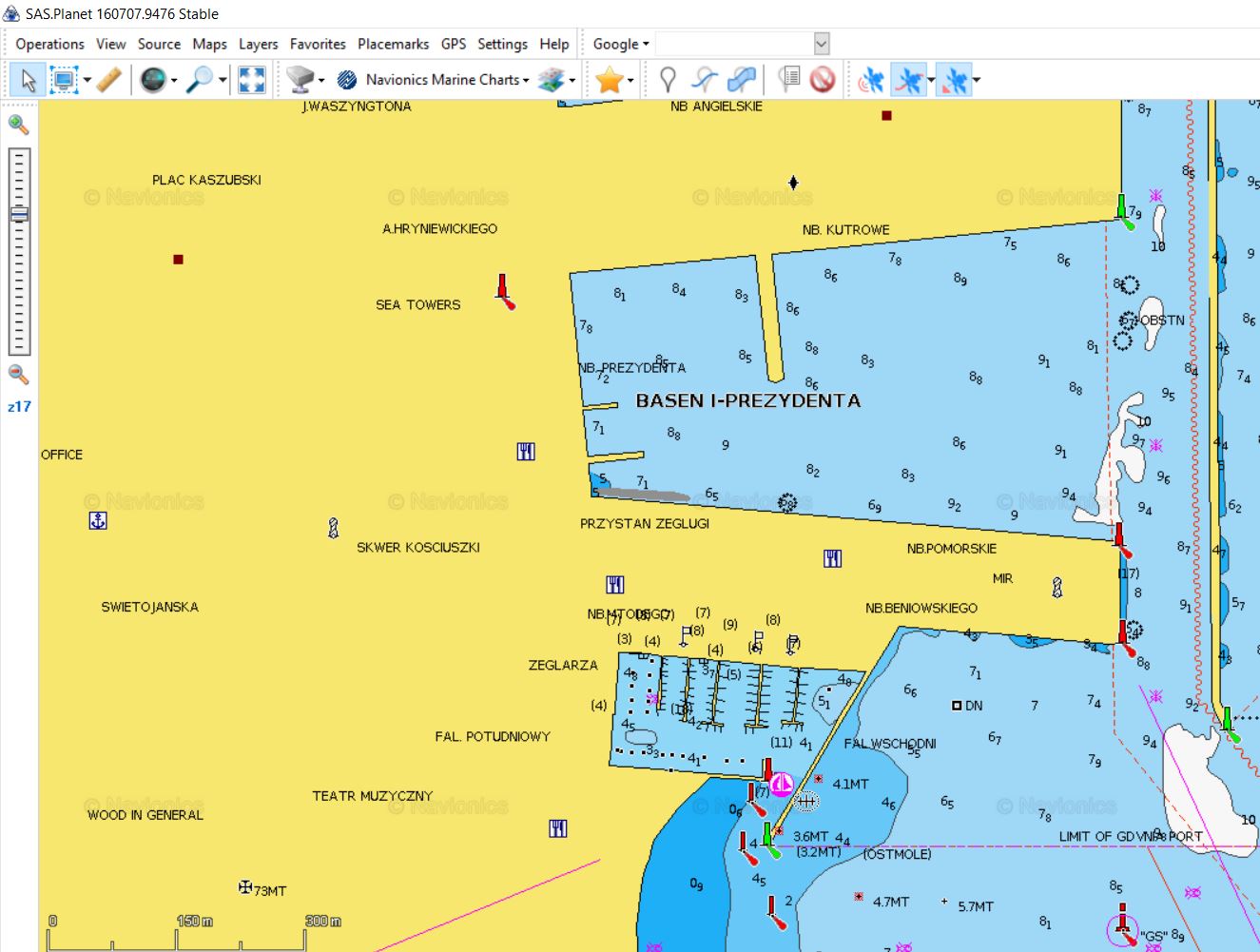Screen dimensions: 1260x952
Task: Click the DN square marker
Action: coord(957,706)
